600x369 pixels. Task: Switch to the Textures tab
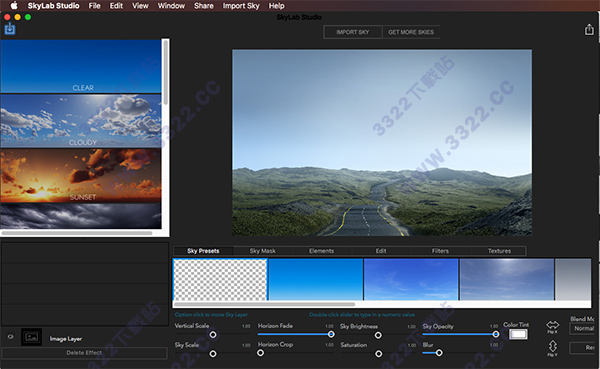point(499,251)
